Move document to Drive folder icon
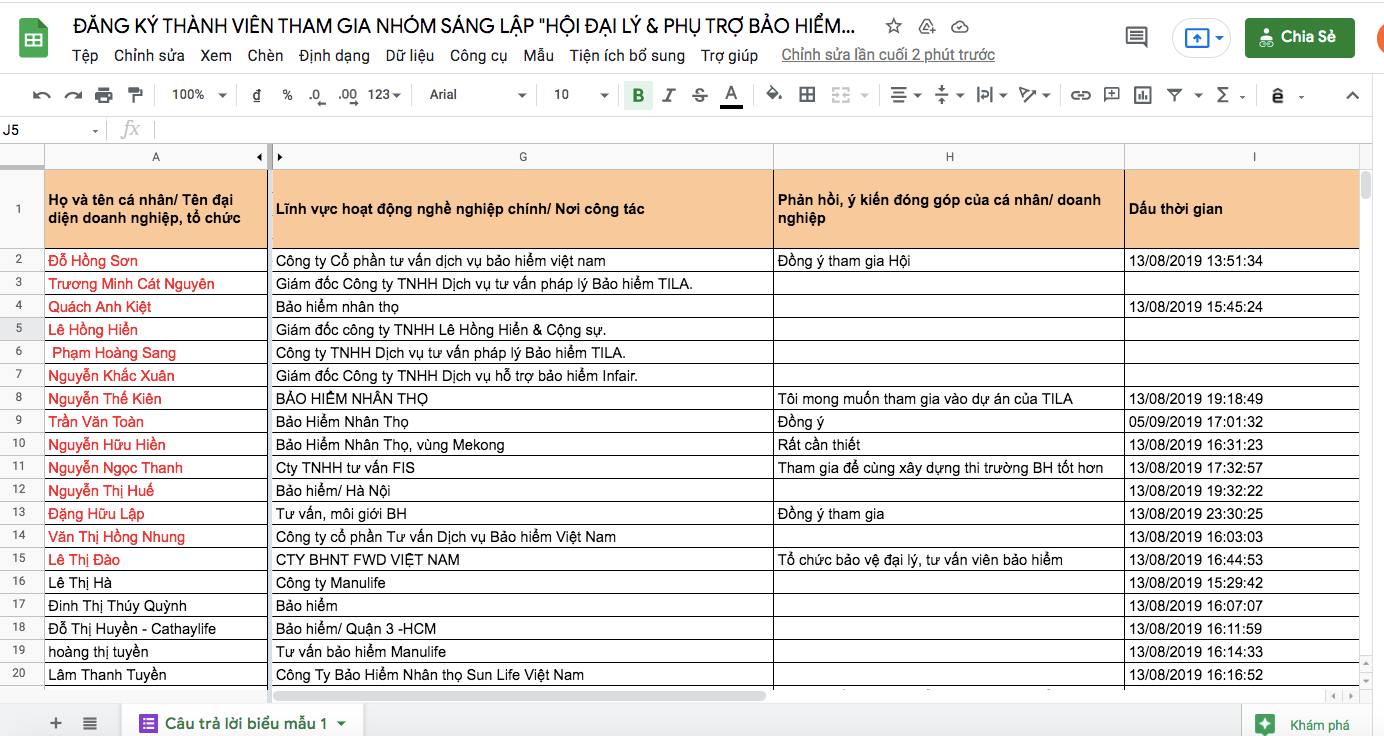1384x736 pixels. tap(927, 27)
